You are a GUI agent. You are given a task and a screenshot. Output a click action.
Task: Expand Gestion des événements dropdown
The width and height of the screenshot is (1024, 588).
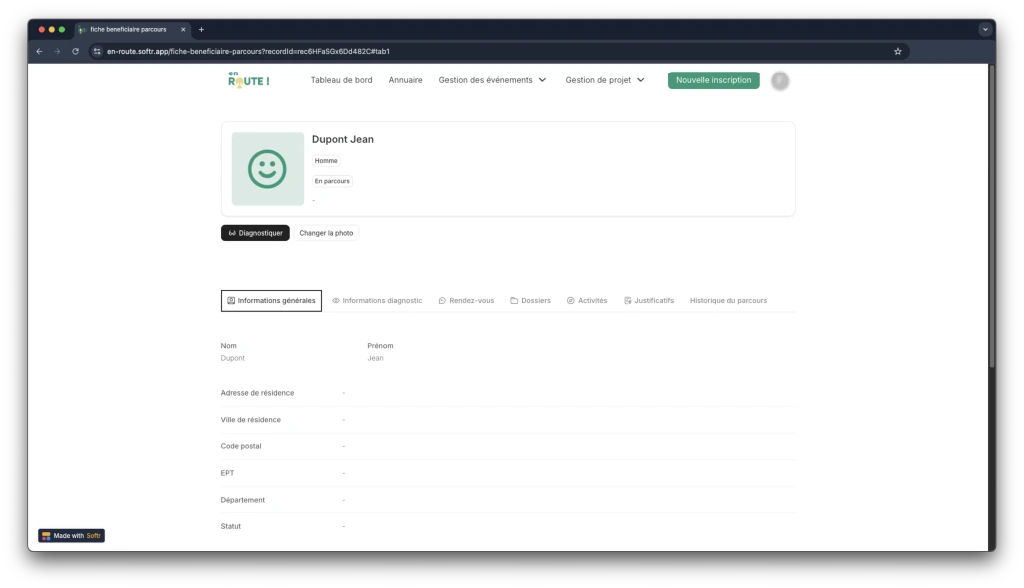[x=492, y=80]
